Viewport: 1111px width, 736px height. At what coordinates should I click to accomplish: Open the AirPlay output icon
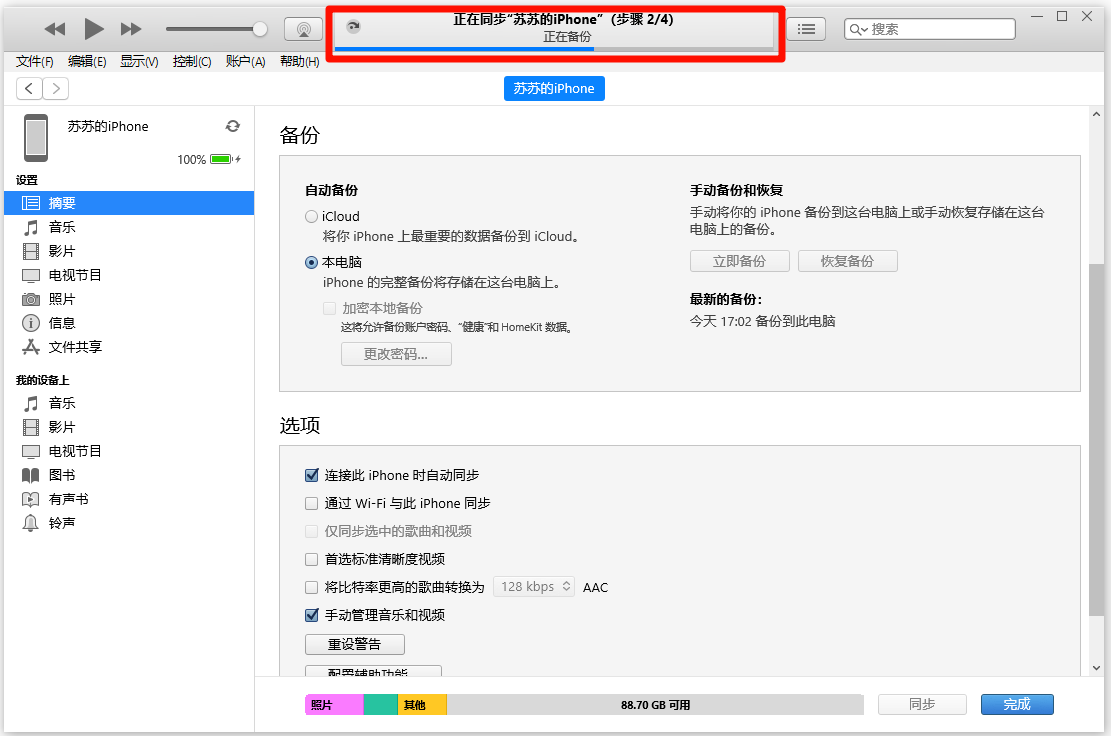303,29
